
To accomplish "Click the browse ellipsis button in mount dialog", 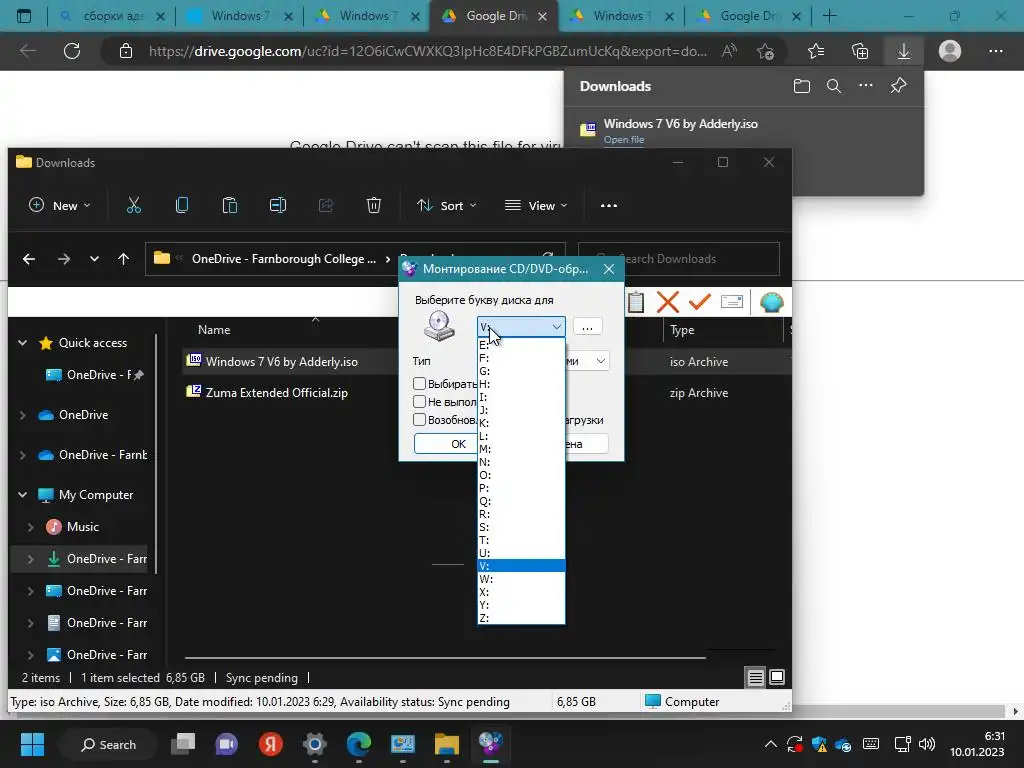I will 587,327.
